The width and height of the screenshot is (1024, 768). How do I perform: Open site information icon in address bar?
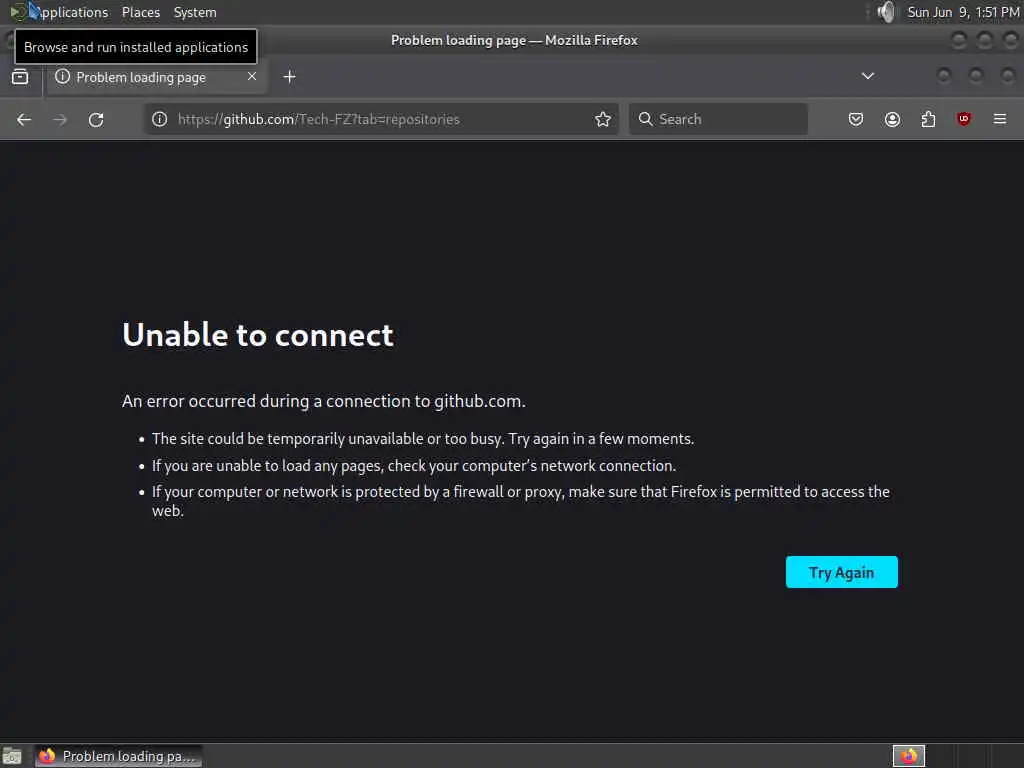point(159,119)
